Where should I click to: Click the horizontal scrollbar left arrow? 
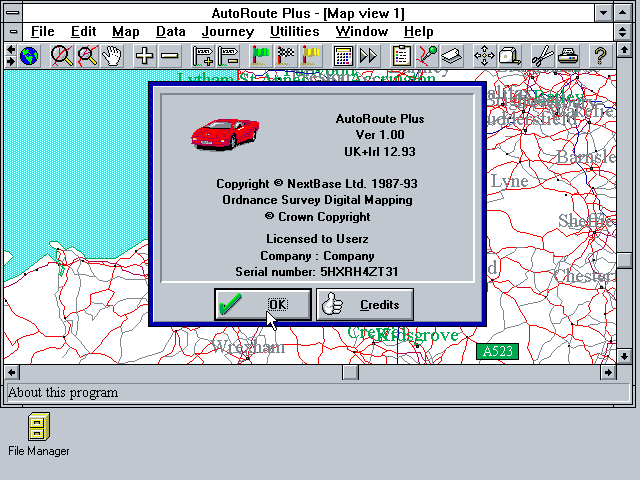[12, 372]
